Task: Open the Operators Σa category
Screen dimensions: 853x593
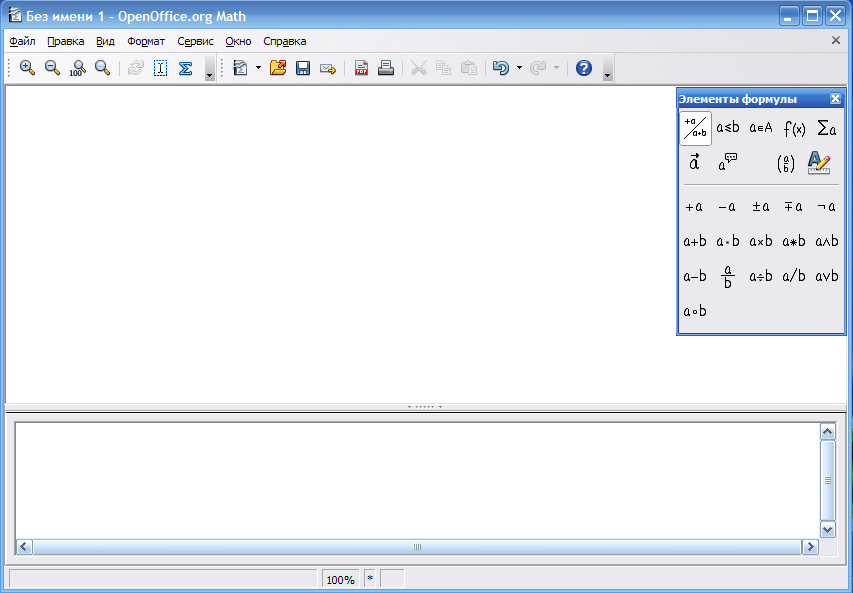Action: click(826, 128)
